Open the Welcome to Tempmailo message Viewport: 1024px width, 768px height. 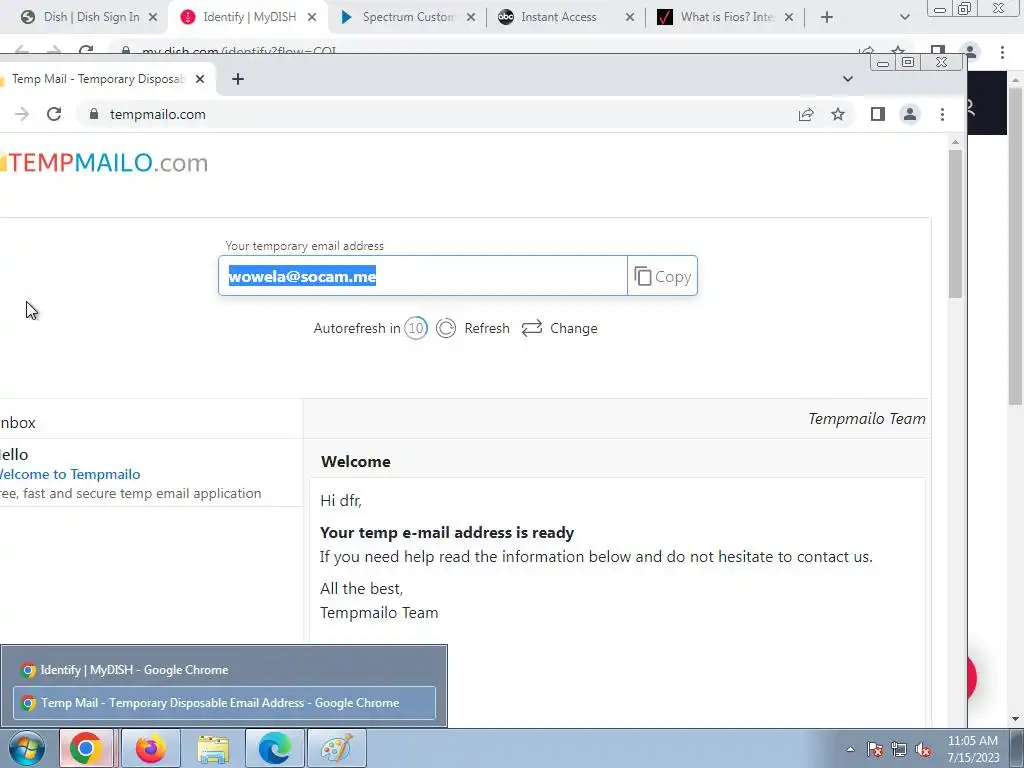71,474
